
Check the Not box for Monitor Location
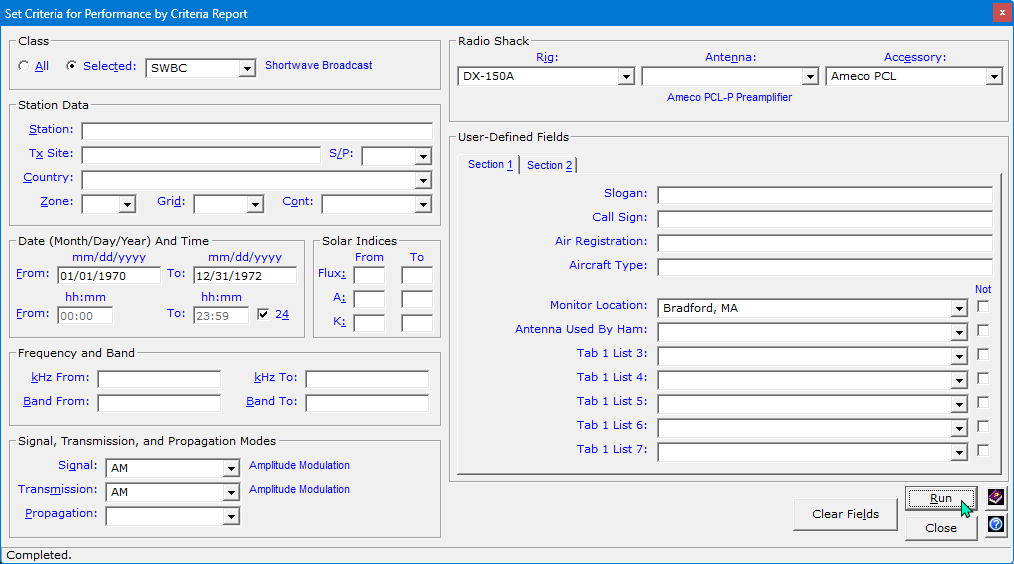point(983,307)
